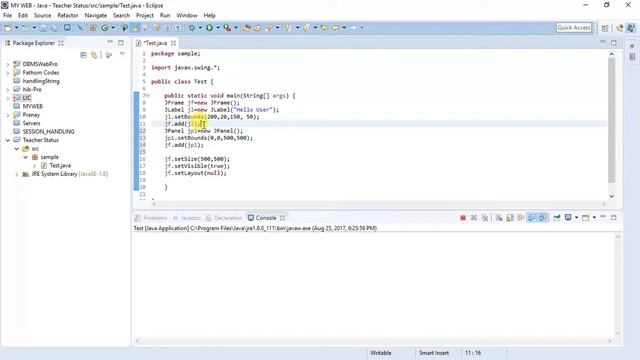Screen dimensions: 640x360
Task: Open the Source menu
Action: point(42,16)
